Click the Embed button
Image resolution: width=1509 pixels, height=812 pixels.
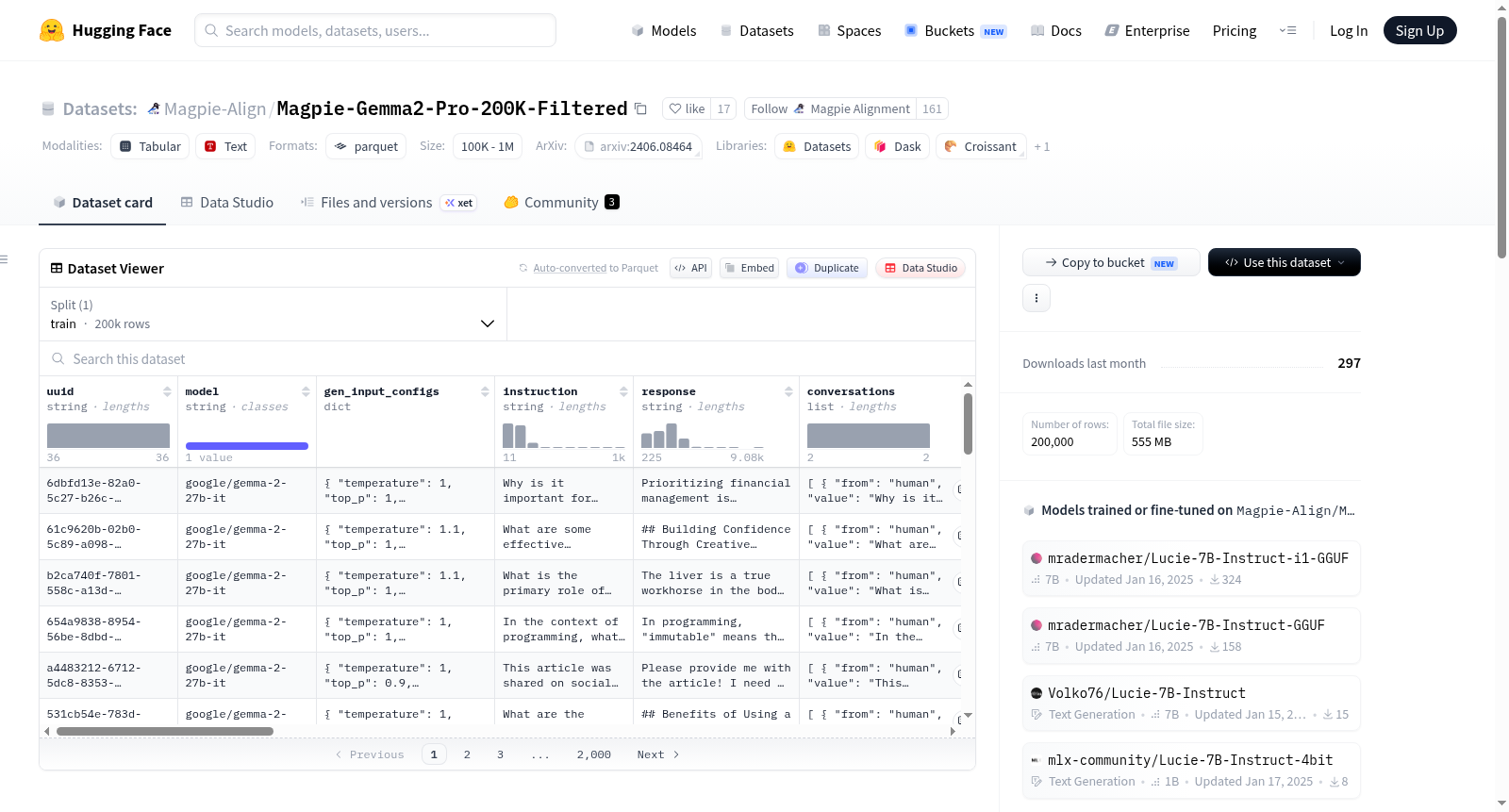pos(749,268)
